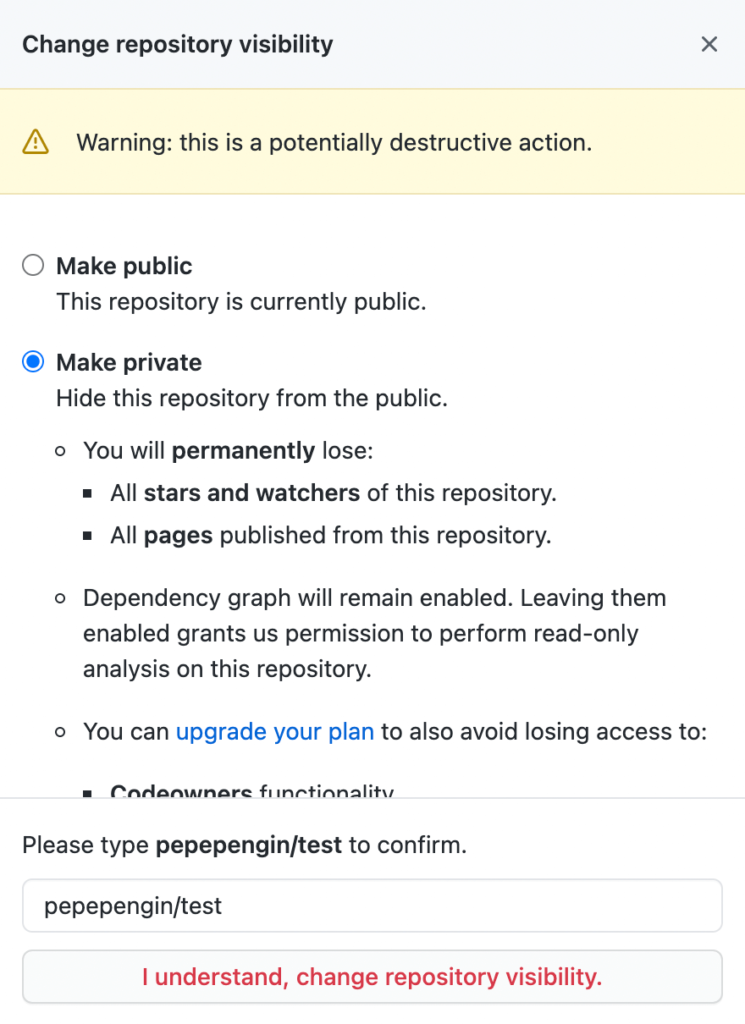Click the yellow warning triangle icon

(x=35, y=142)
